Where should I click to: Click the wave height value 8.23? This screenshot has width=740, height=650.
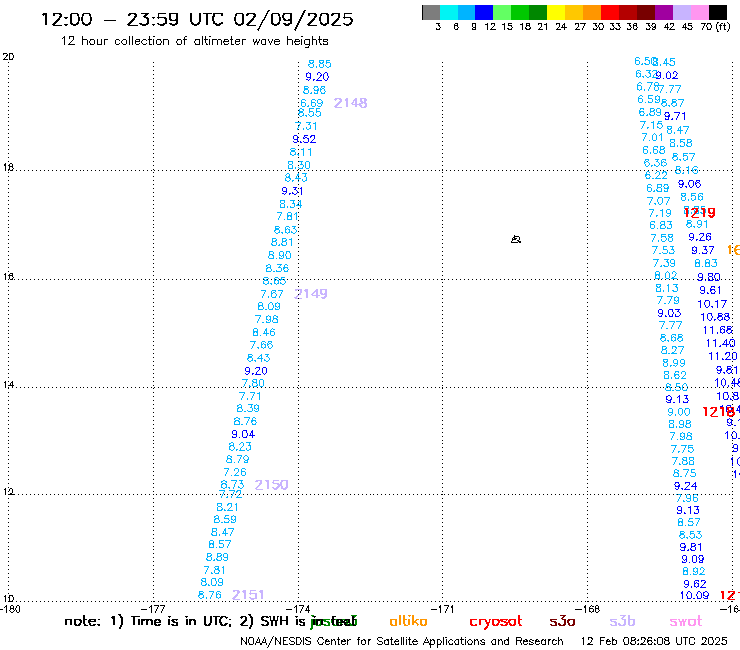pyautogui.click(x=240, y=447)
